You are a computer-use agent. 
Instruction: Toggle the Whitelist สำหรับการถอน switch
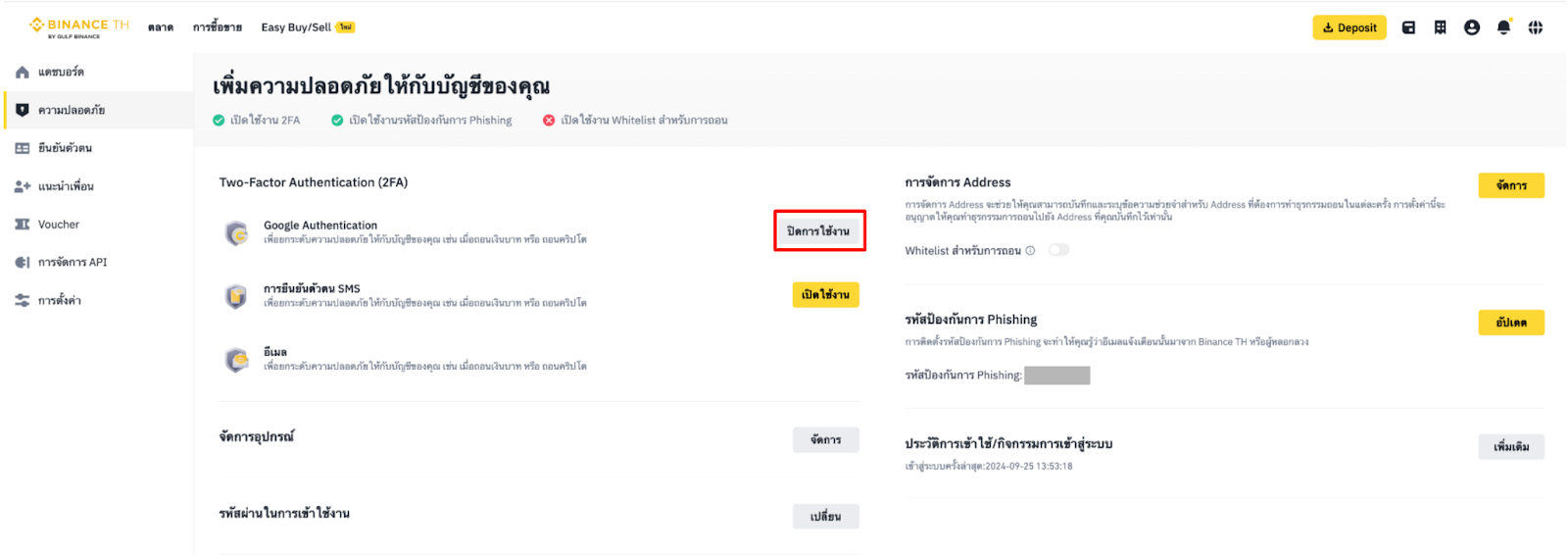1058,250
